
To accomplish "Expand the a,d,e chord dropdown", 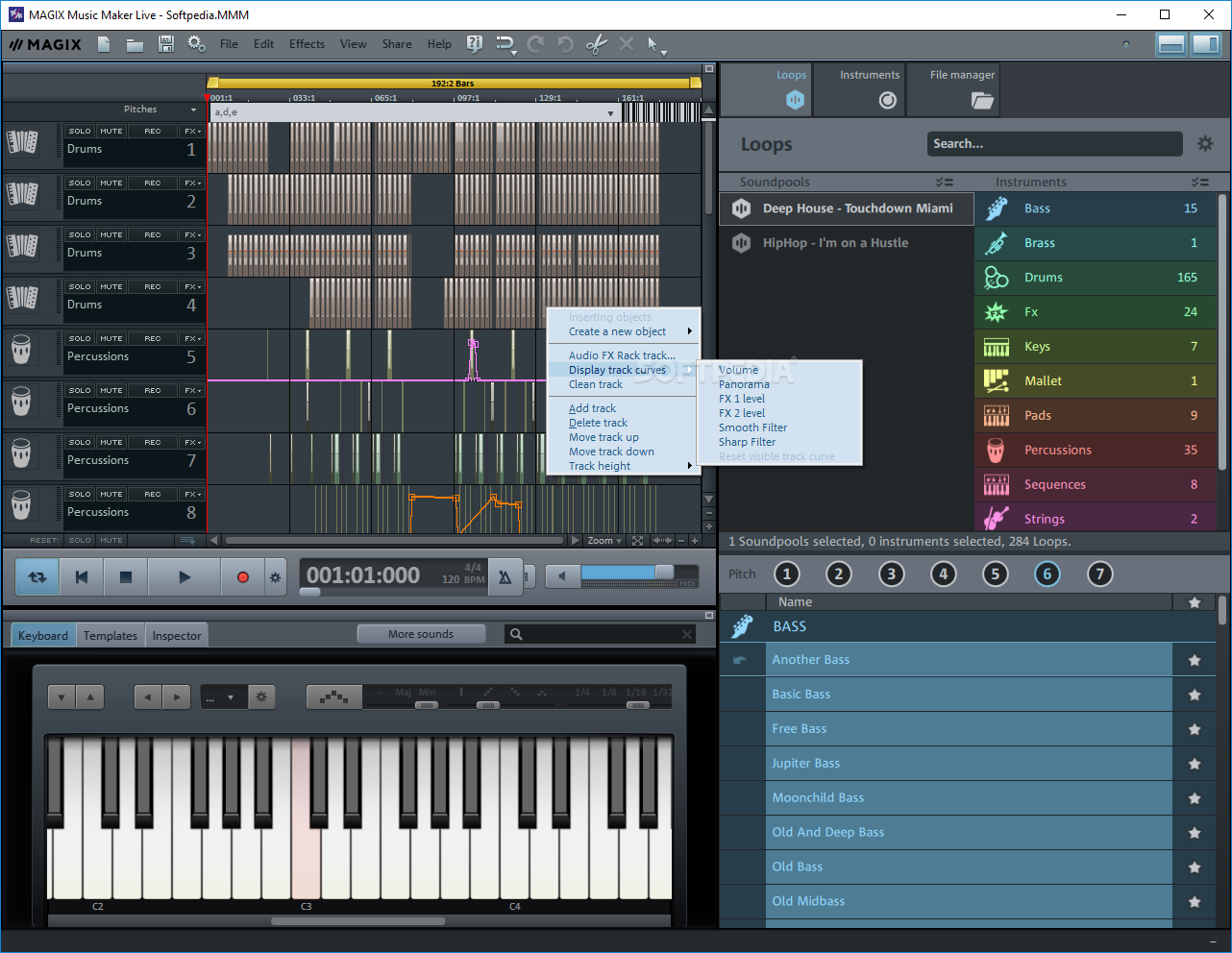I will pos(610,113).
